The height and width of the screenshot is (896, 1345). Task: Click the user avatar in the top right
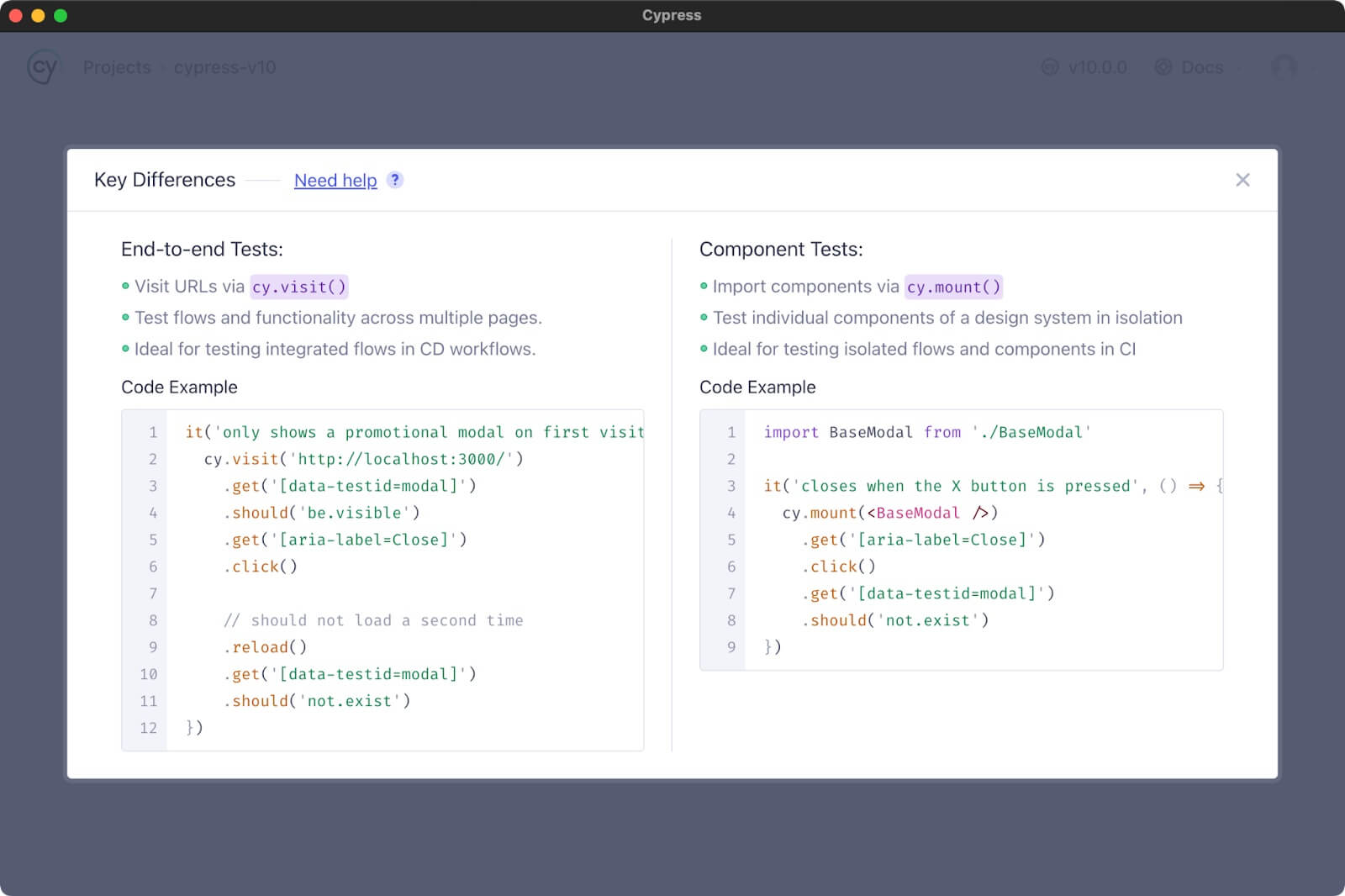[x=1284, y=67]
